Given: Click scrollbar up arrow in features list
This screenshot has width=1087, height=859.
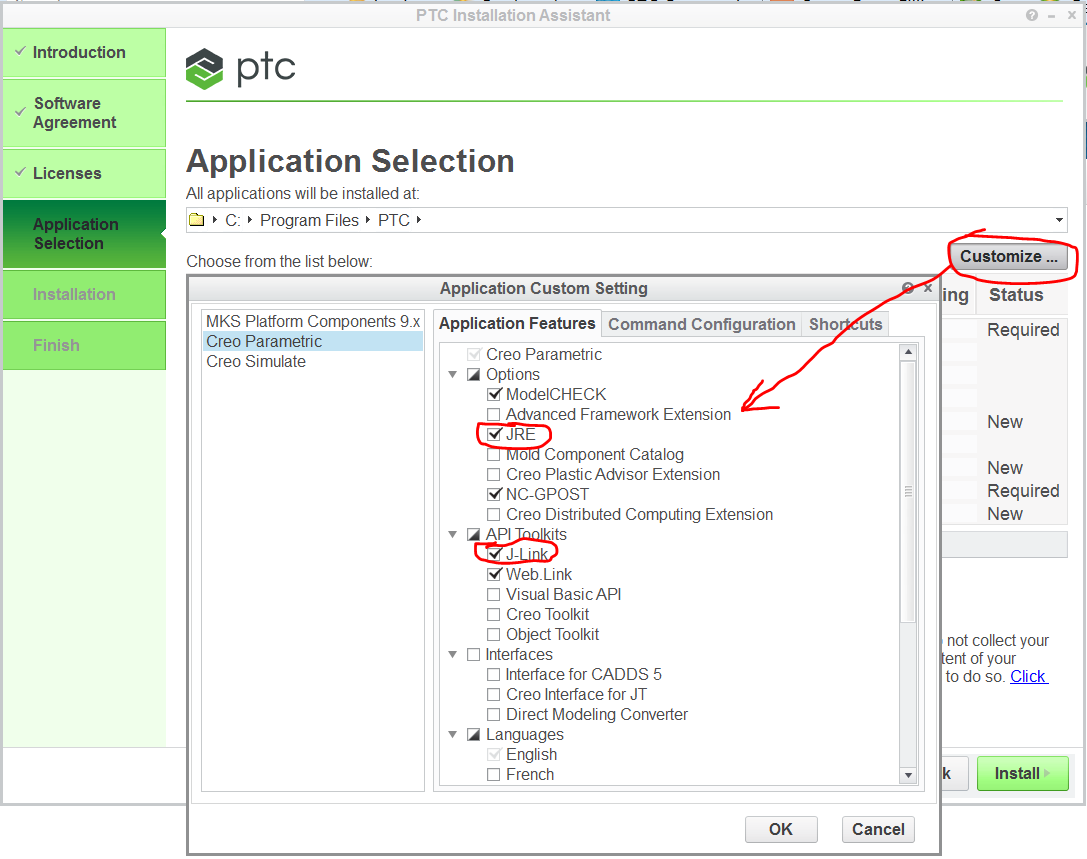Looking at the screenshot, I should (908, 352).
